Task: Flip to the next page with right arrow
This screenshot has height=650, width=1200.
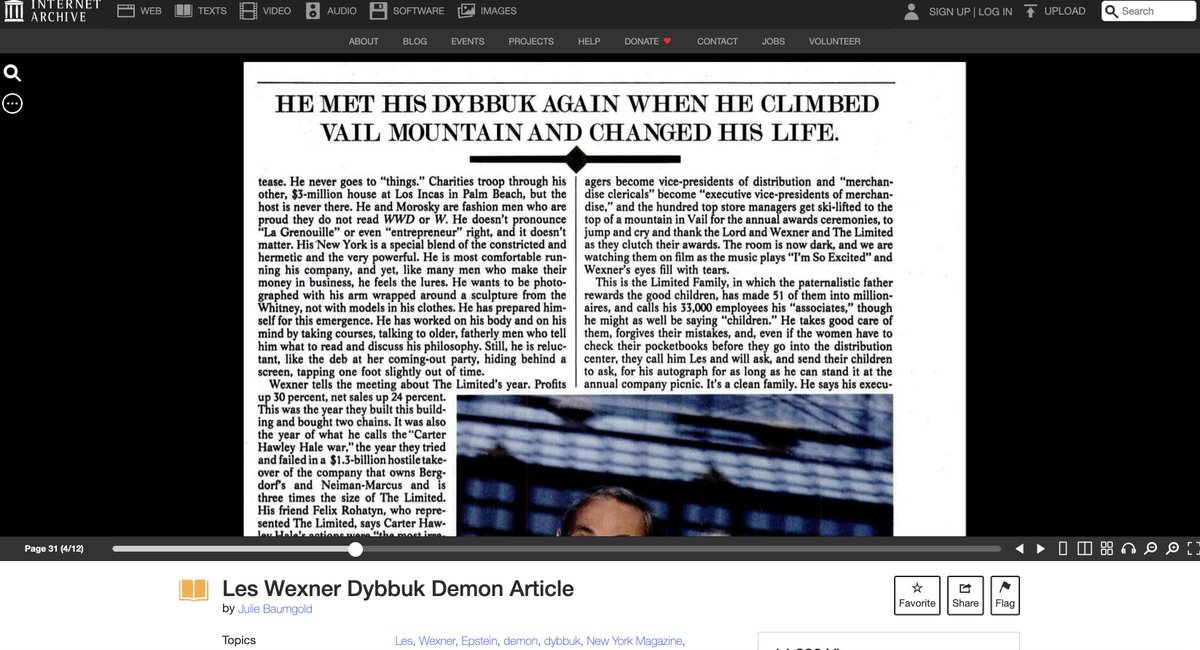Action: point(1041,548)
